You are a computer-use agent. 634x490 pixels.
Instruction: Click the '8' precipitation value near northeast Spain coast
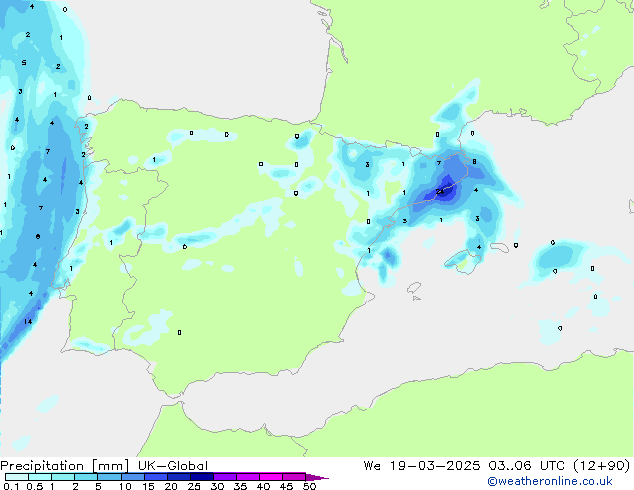click(x=474, y=162)
